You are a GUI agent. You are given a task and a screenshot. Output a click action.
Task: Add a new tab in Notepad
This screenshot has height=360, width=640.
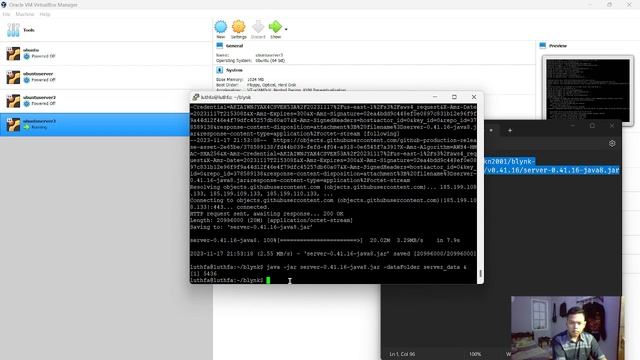point(510,131)
